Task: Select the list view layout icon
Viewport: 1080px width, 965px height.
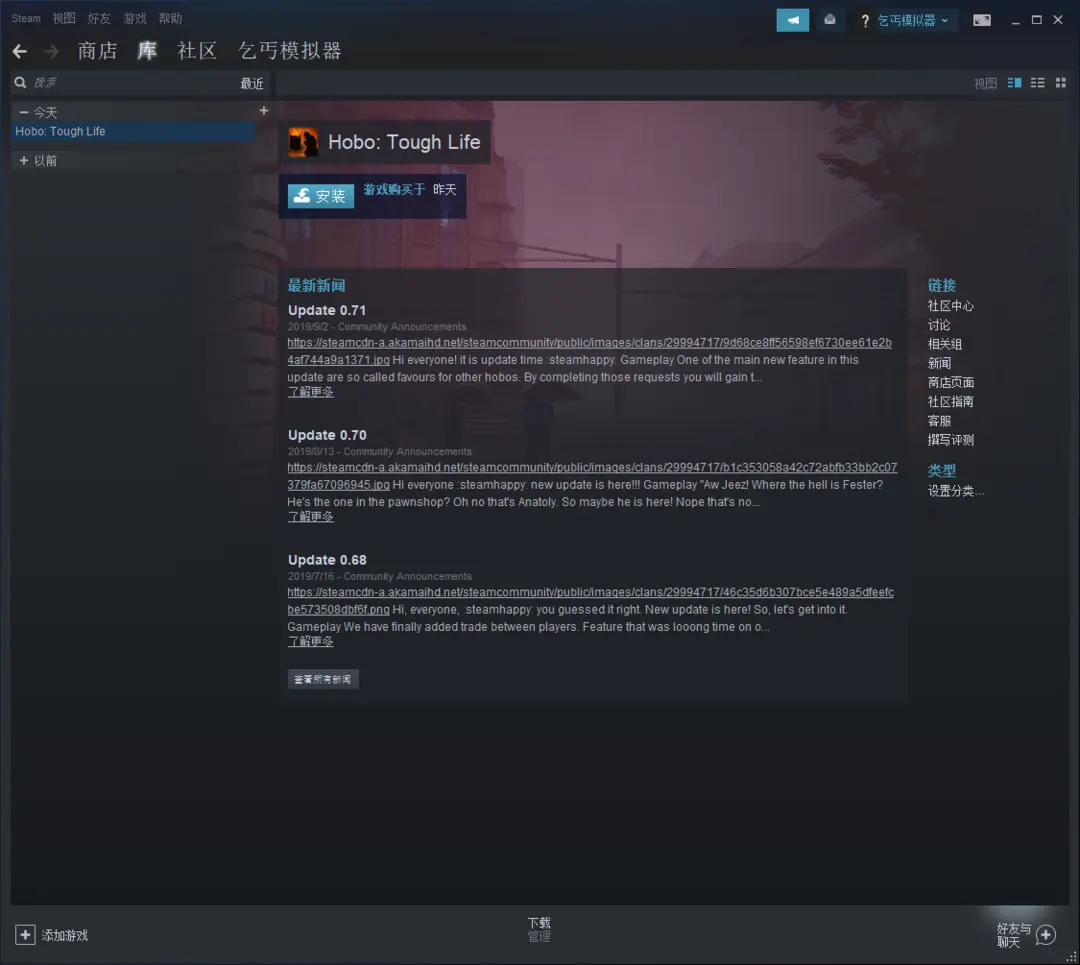Action: click(x=1037, y=83)
